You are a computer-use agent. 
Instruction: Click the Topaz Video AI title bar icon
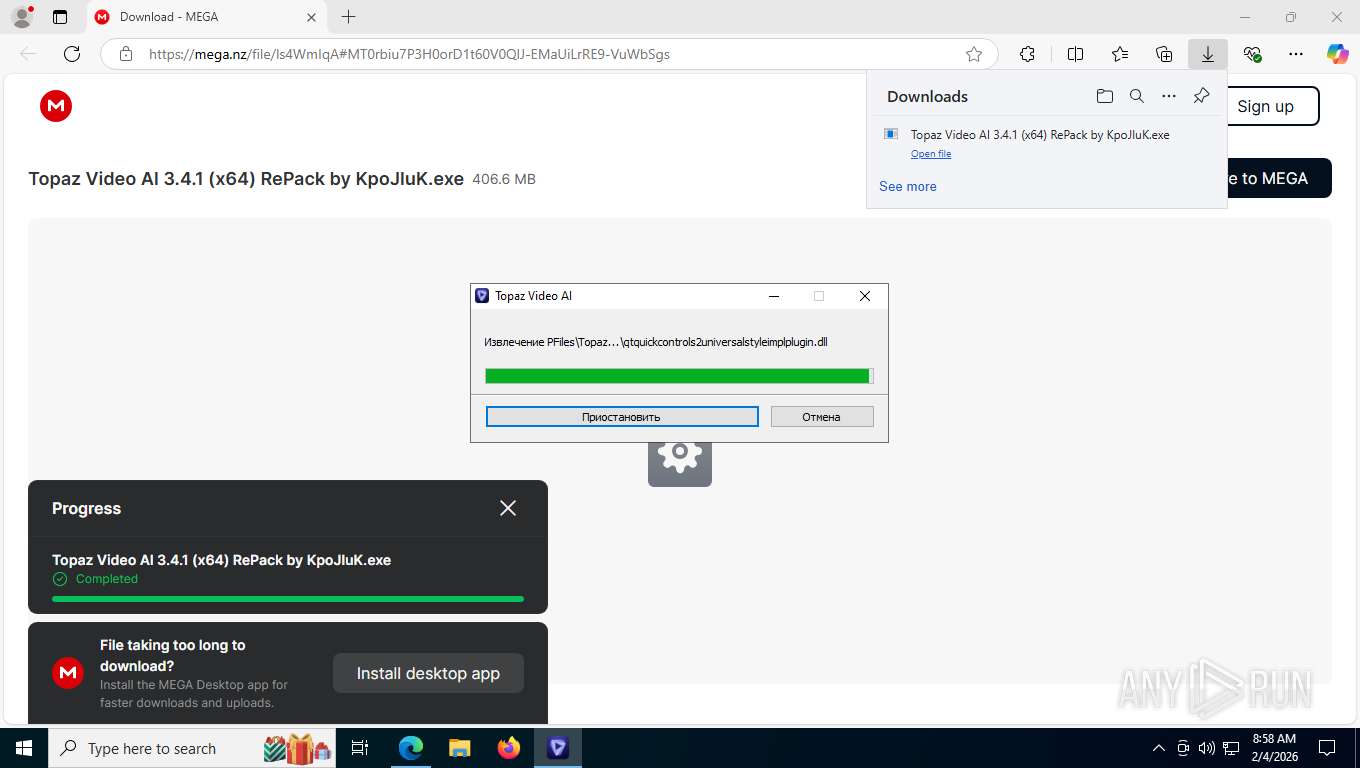click(x=482, y=296)
